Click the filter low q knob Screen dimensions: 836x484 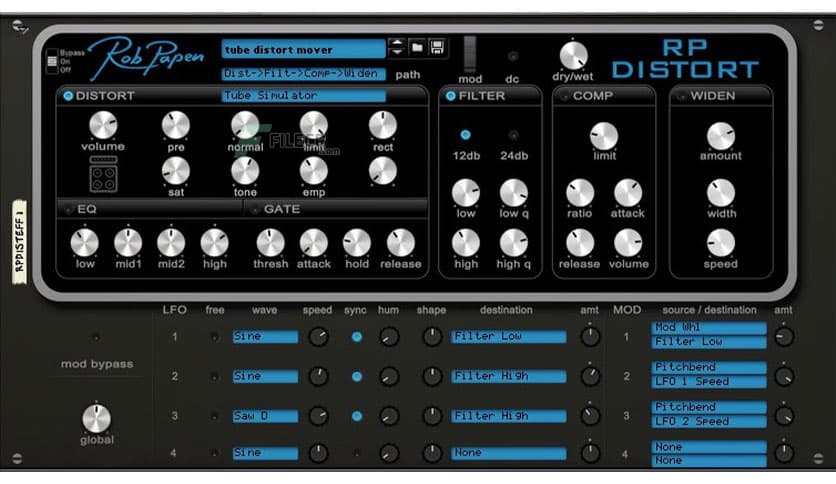click(513, 193)
